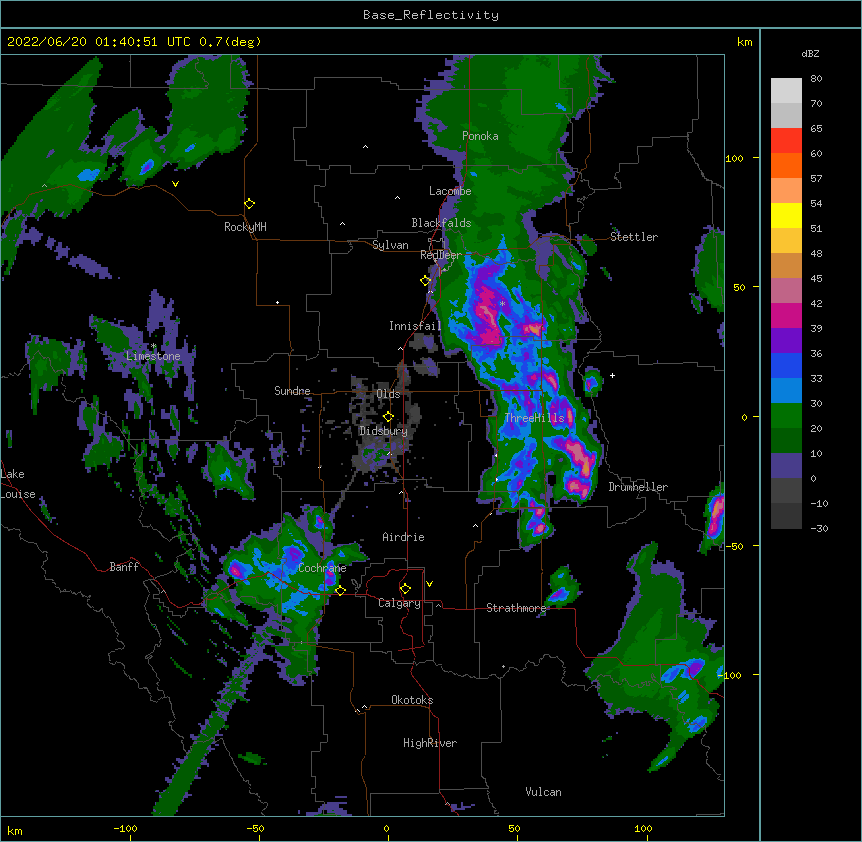Select the 30 dBZ green legend swatch
The width and height of the screenshot is (862, 842).
click(x=786, y=416)
